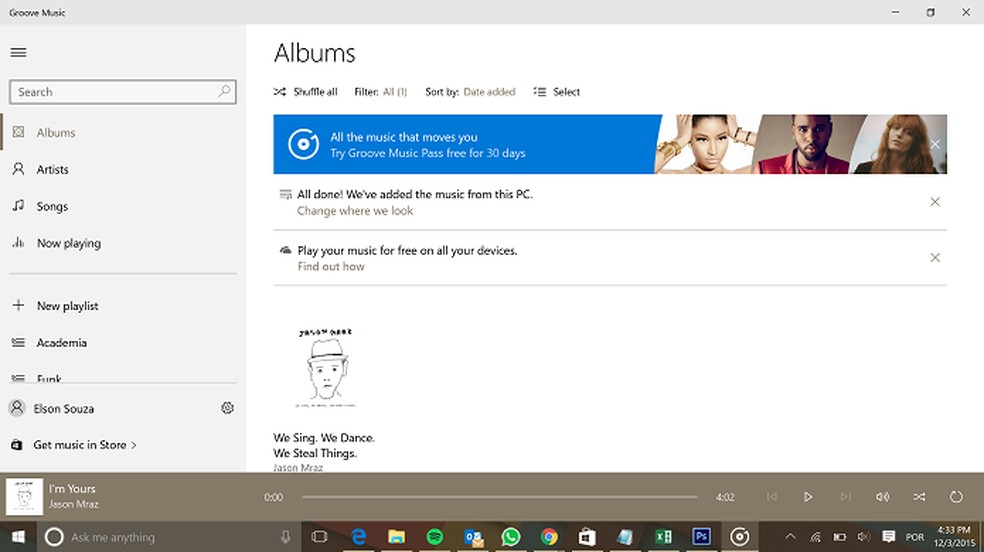Click the now playing album thumbnail

[x=24, y=497]
